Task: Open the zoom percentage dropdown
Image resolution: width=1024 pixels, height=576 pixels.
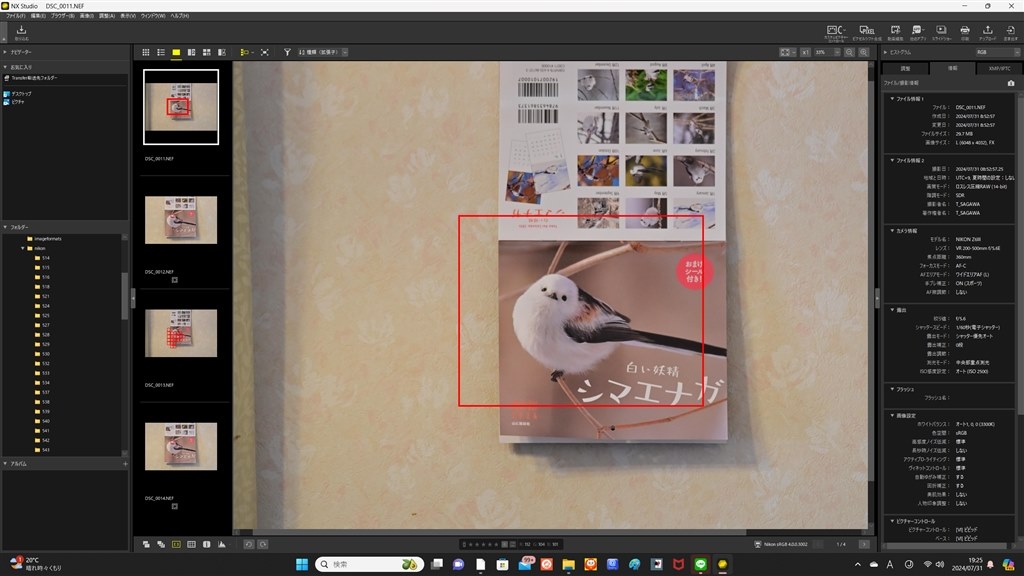Action: (x=827, y=52)
